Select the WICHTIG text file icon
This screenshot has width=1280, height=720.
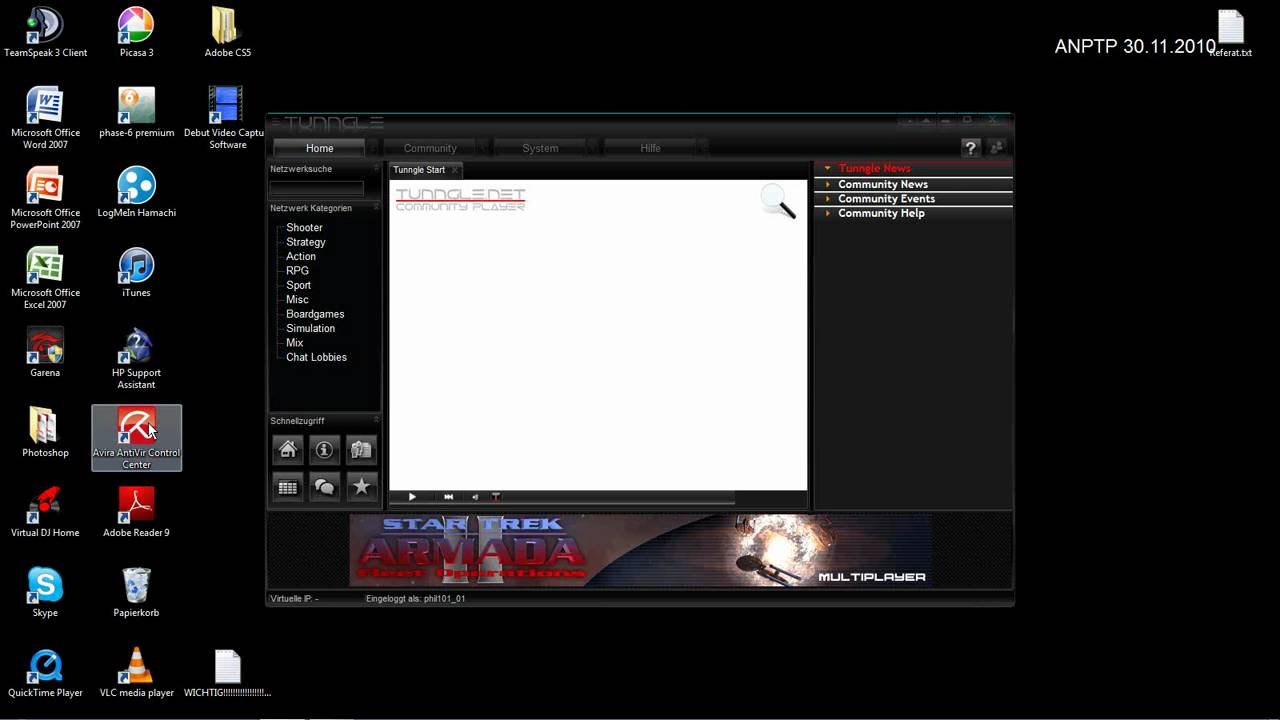pyautogui.click(x=227, y=672)
